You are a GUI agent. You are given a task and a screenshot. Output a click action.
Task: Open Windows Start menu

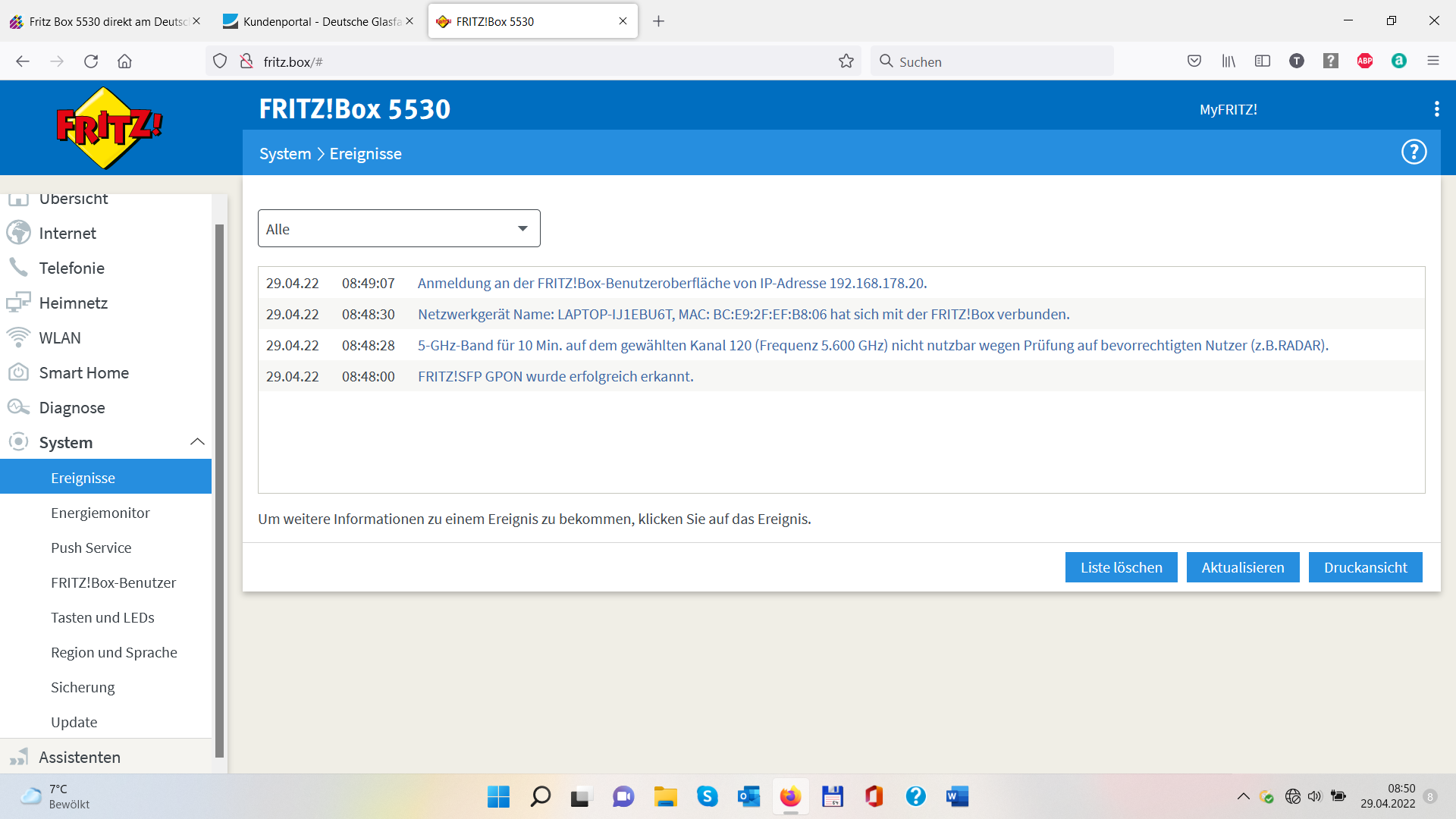[x=498, y=796]
